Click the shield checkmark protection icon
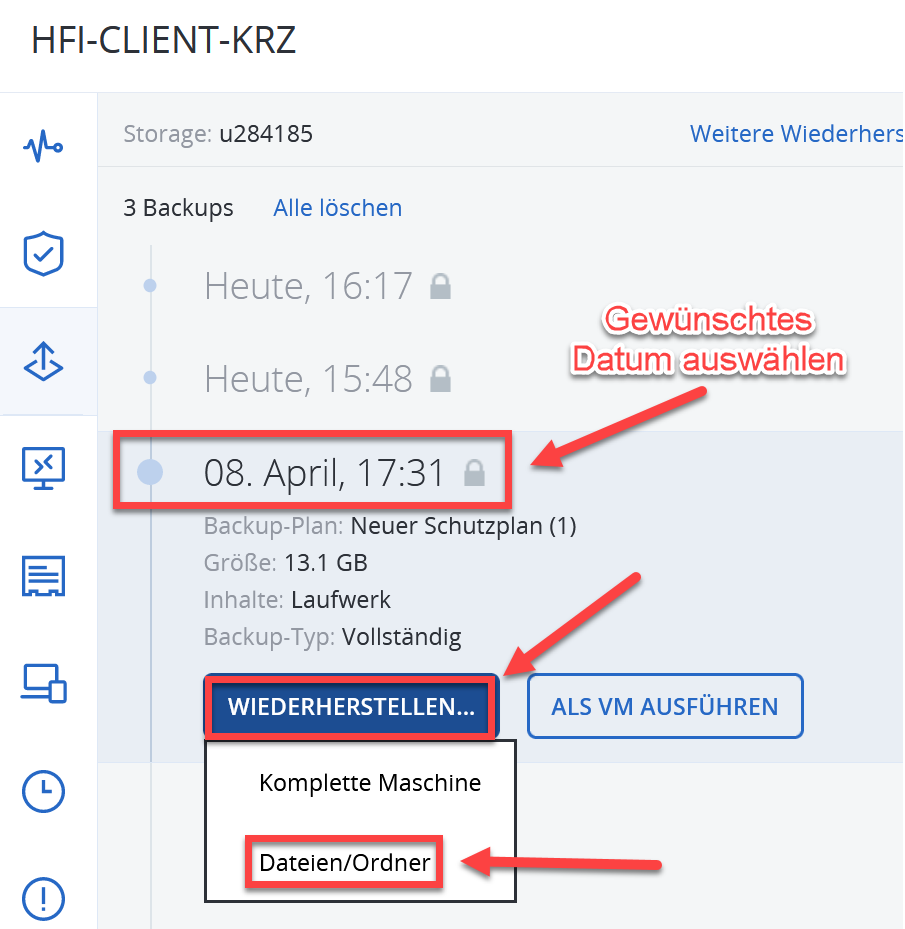 (x=43, y=255)
